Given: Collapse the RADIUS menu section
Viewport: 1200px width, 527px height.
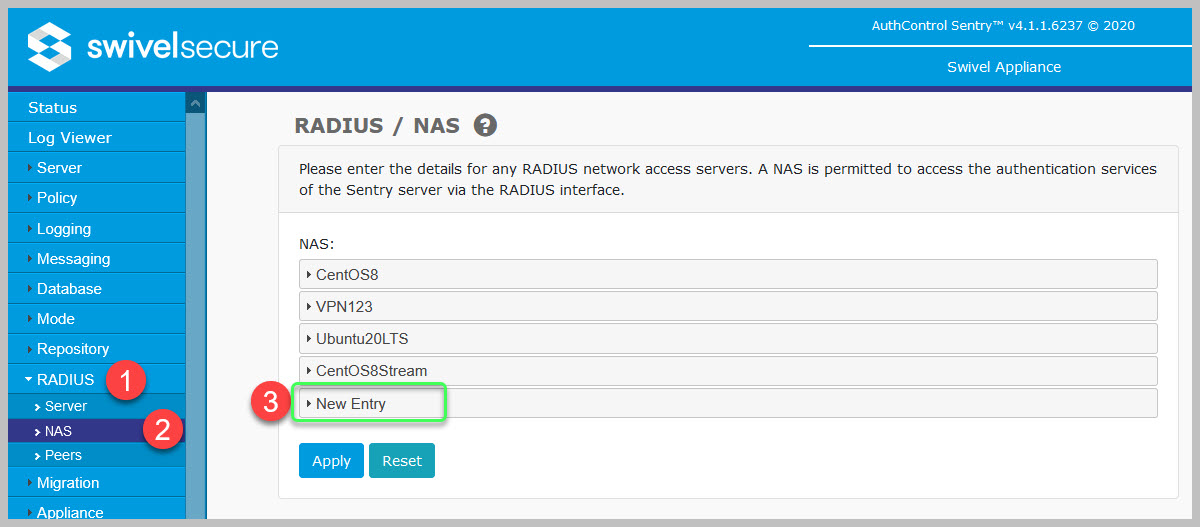Looking at the screenshot, I should click(x=65, y=380).
